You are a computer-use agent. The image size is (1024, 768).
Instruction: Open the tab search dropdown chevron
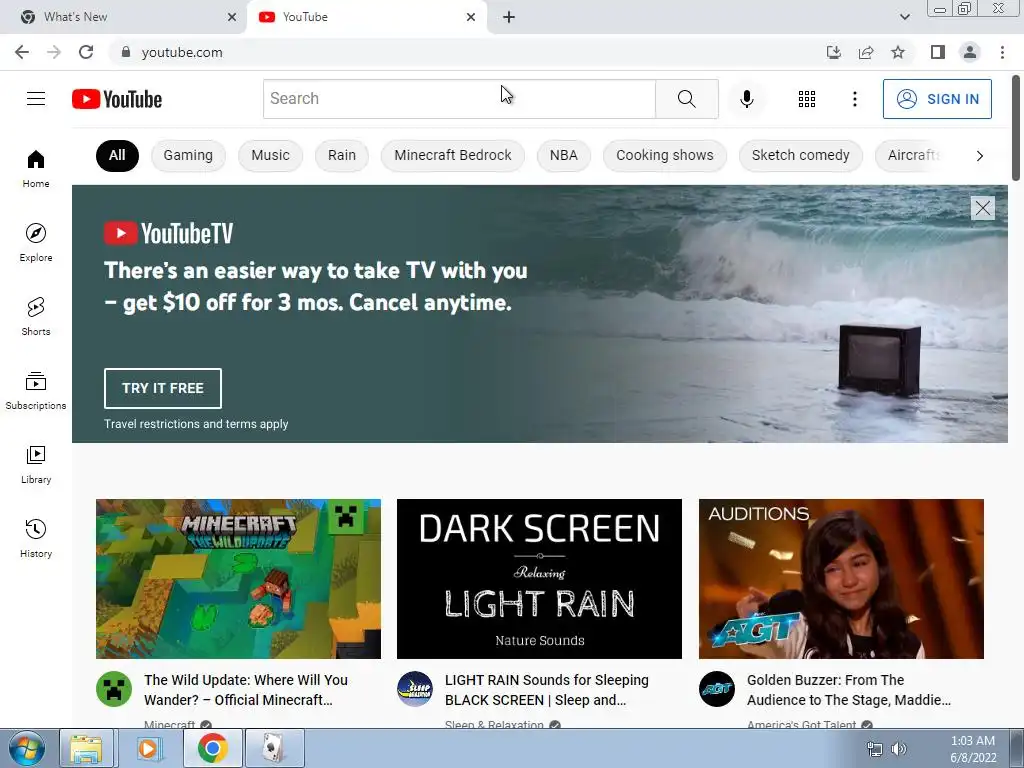904,17
